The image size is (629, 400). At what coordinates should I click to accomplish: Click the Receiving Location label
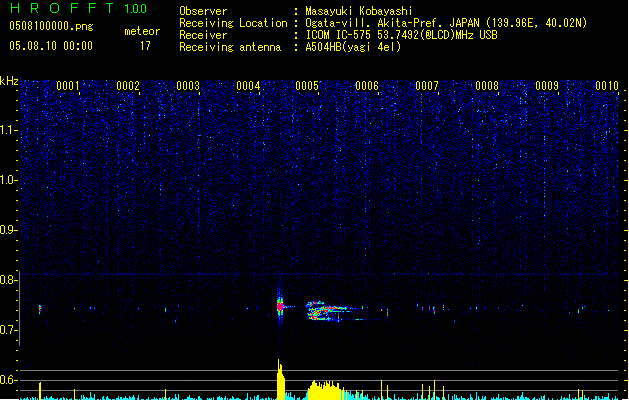[233, 23]
